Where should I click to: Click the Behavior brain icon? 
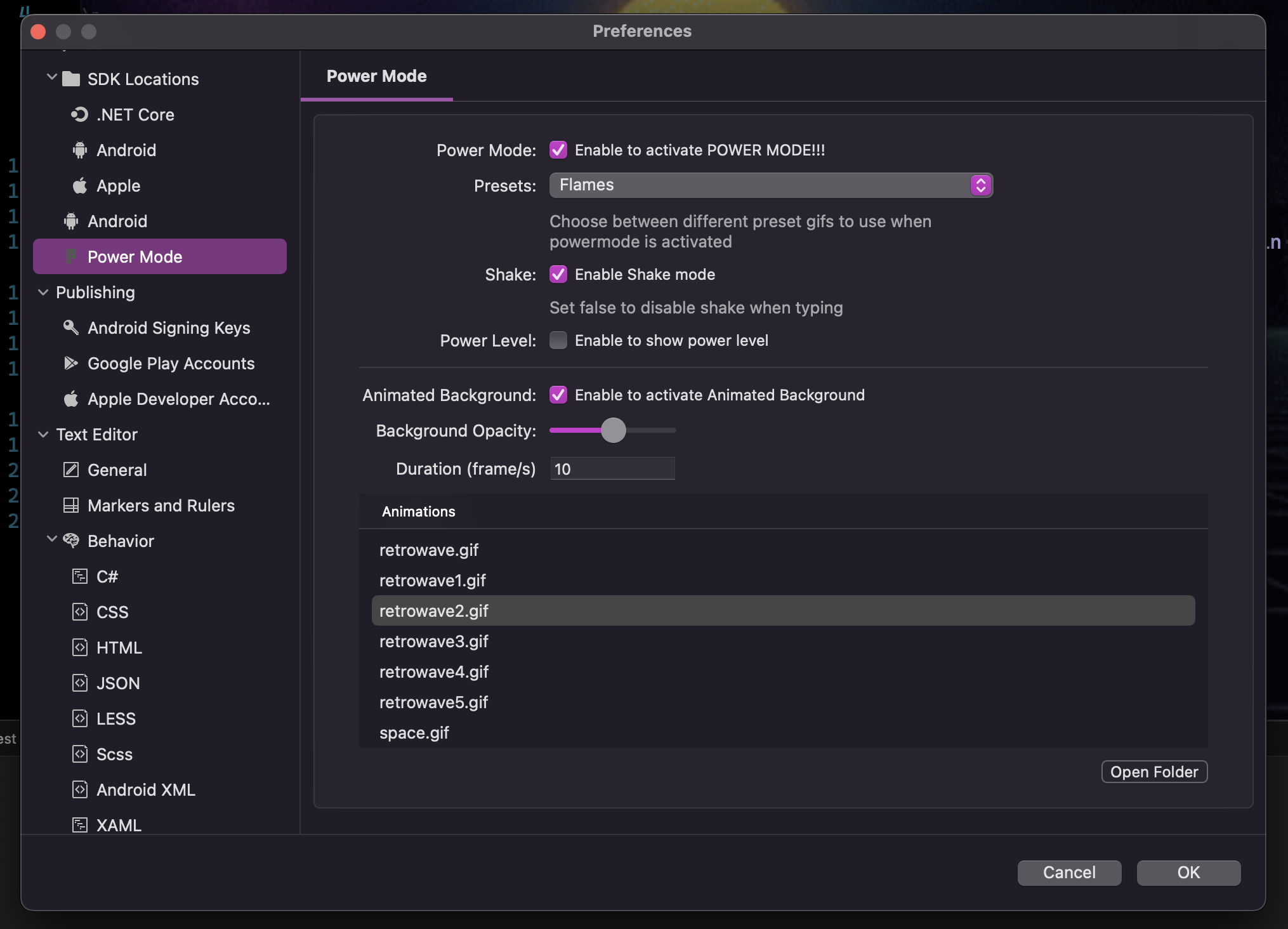[x=71, y=541]
